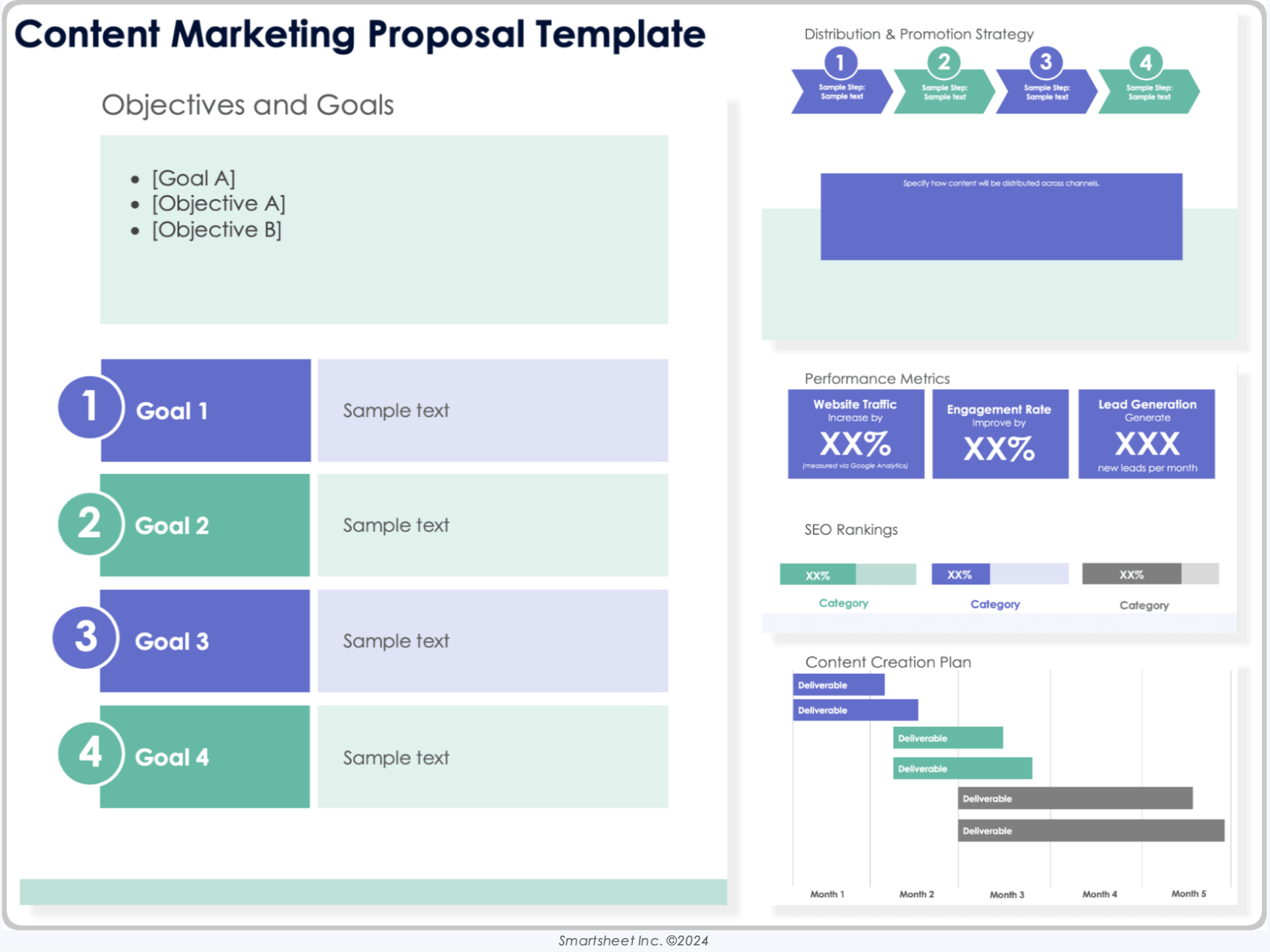
Task: Click the Month 1 axis label
Action: pyautogui.click(x=827, y=894)
